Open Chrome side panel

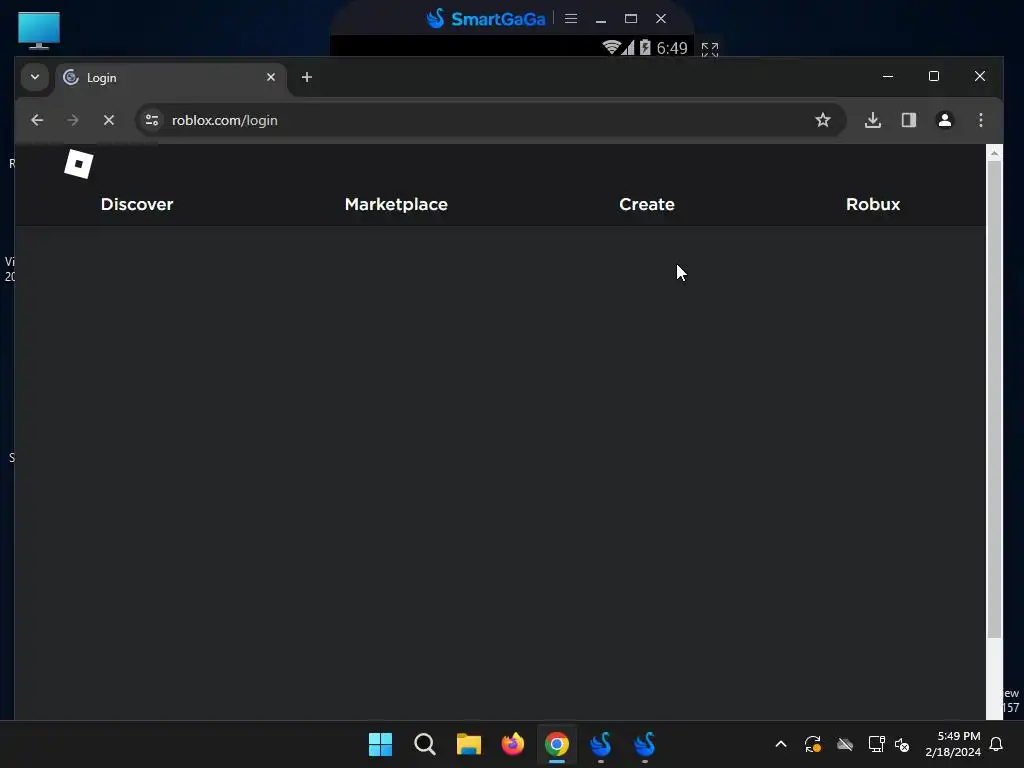point(909,120)
